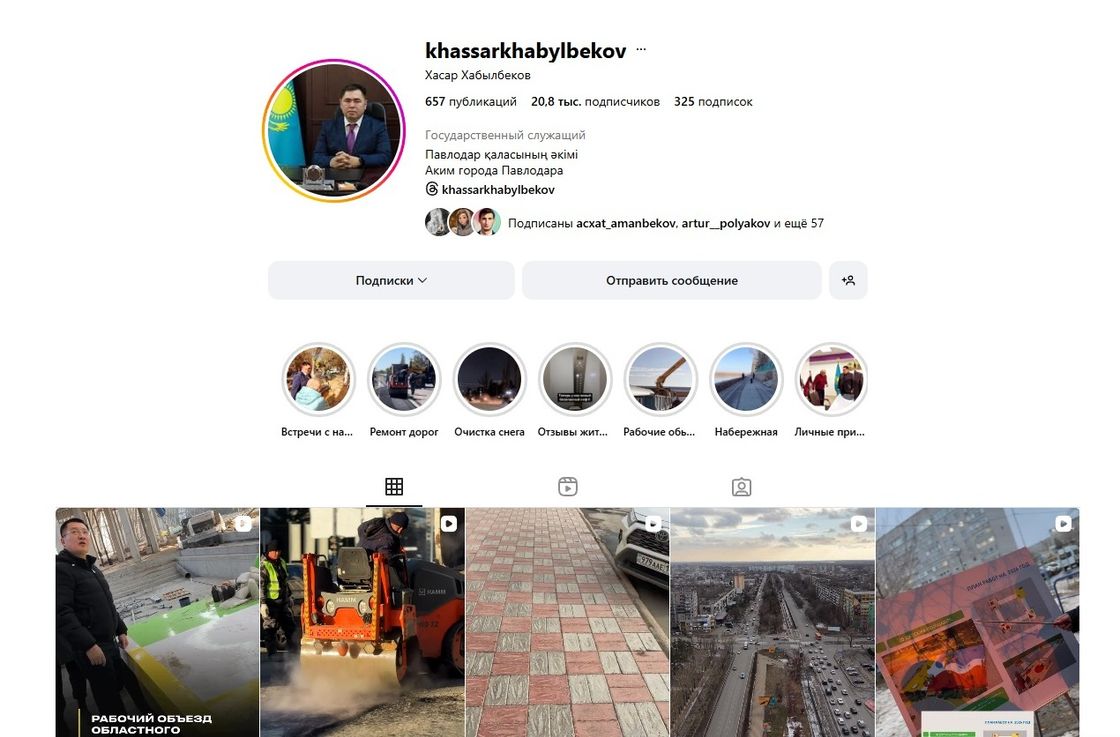Open the tagged photos tab icon
Screen dimensions: 1120x737
tap(741, 487)
